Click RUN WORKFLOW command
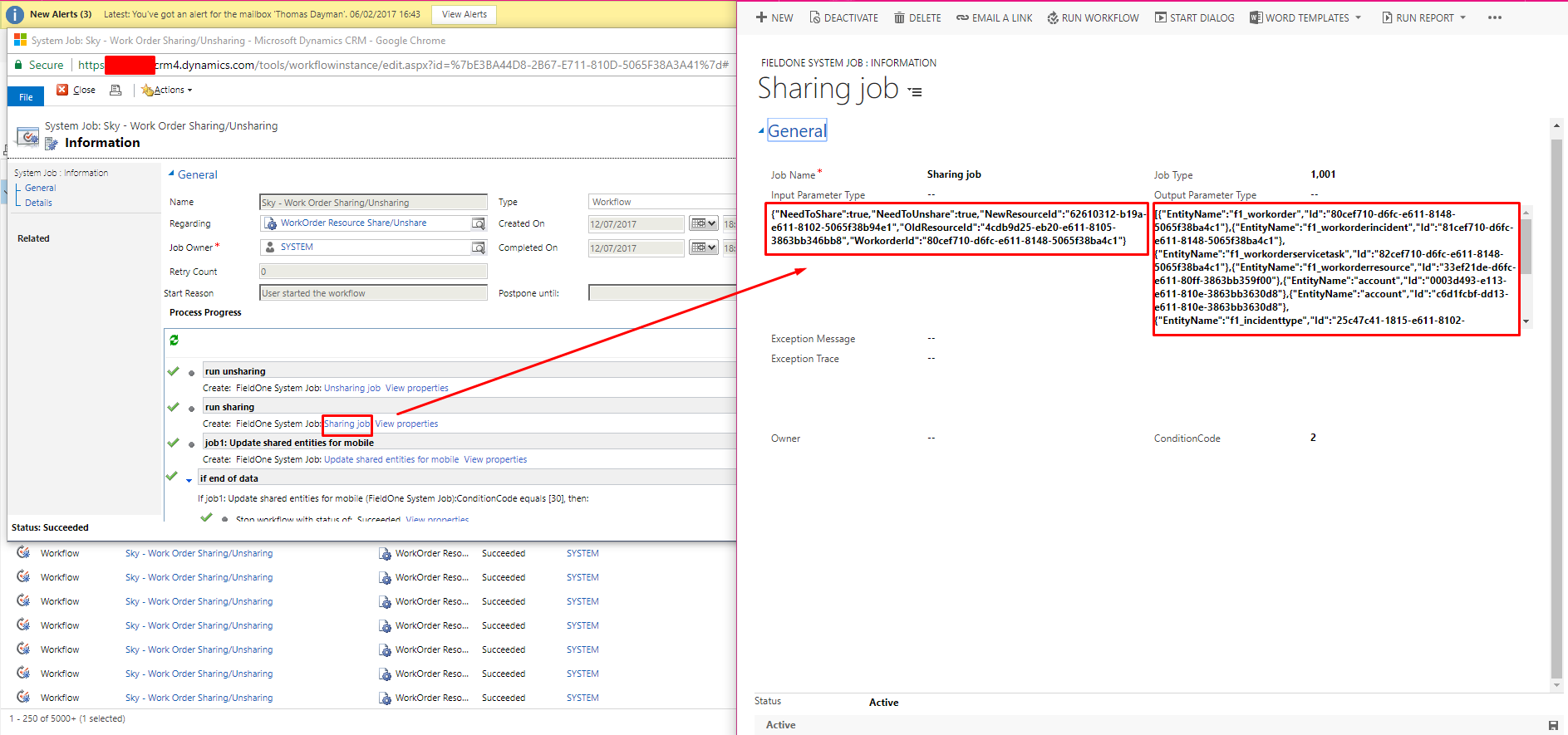The width and height of the screenshot is (1568, 735). pos(1093,17)
